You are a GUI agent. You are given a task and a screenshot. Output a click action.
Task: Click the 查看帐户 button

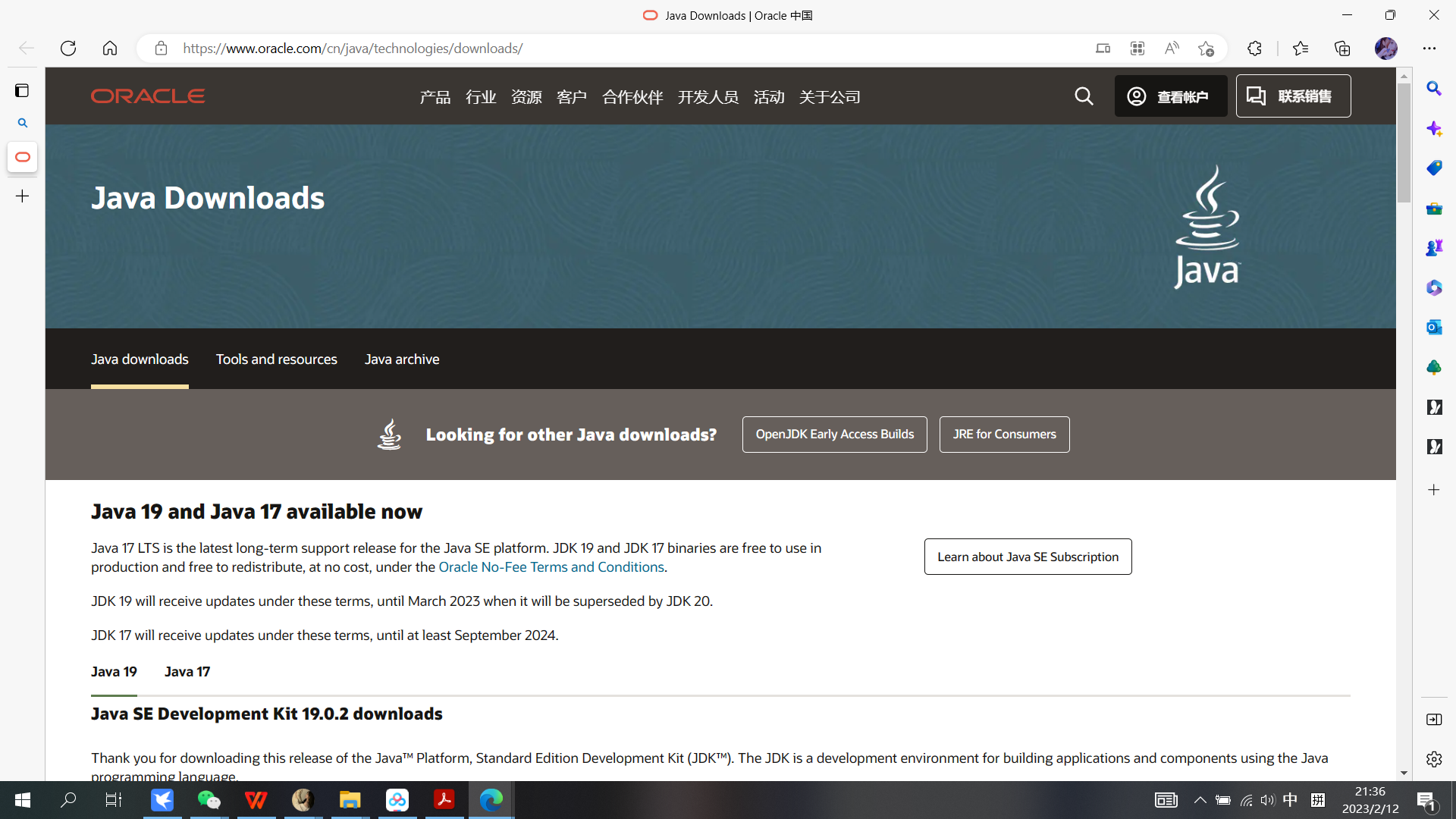click(1171, 96)
